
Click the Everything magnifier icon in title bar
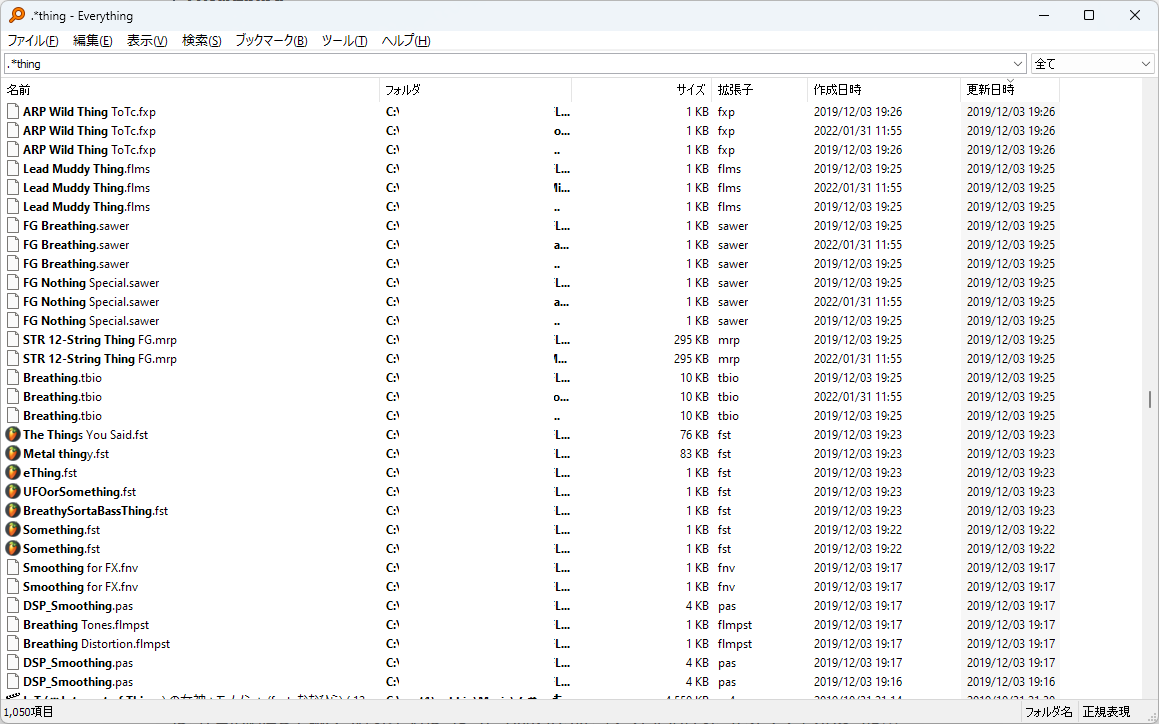coord(16,15)
